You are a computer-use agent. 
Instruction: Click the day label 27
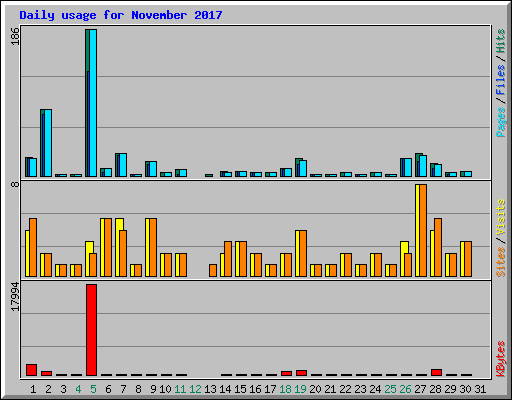pos(420,389)
